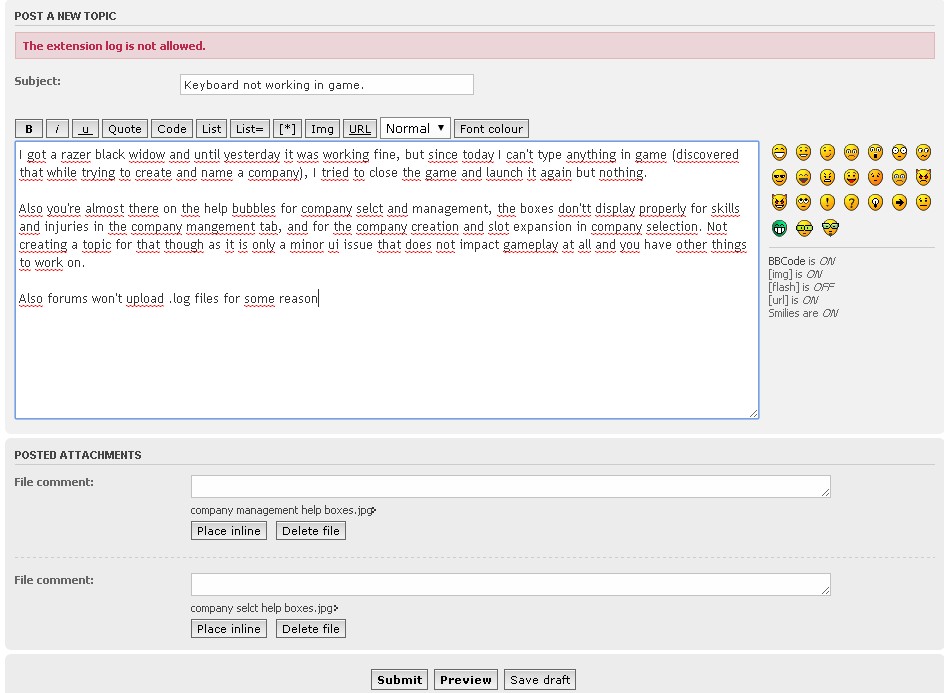
Task: Insert the black arrow smiley
Action: tap(900, 202)
